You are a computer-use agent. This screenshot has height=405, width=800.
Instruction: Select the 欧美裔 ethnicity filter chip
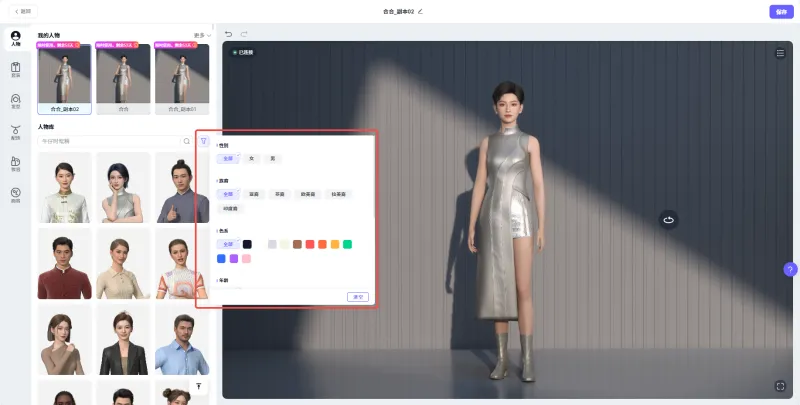tap(308, 194)
